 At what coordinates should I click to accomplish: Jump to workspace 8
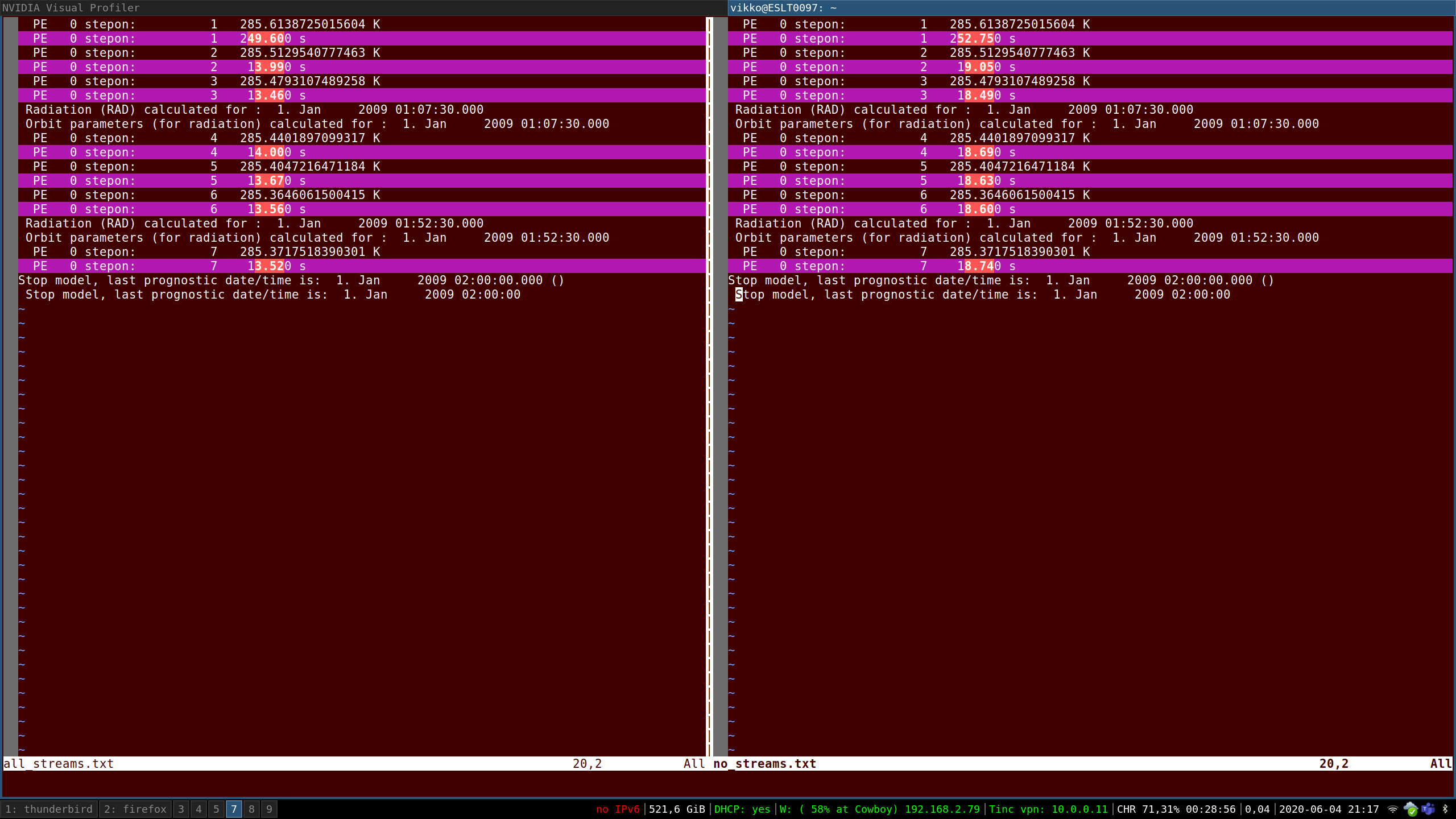tap(251, 809)
